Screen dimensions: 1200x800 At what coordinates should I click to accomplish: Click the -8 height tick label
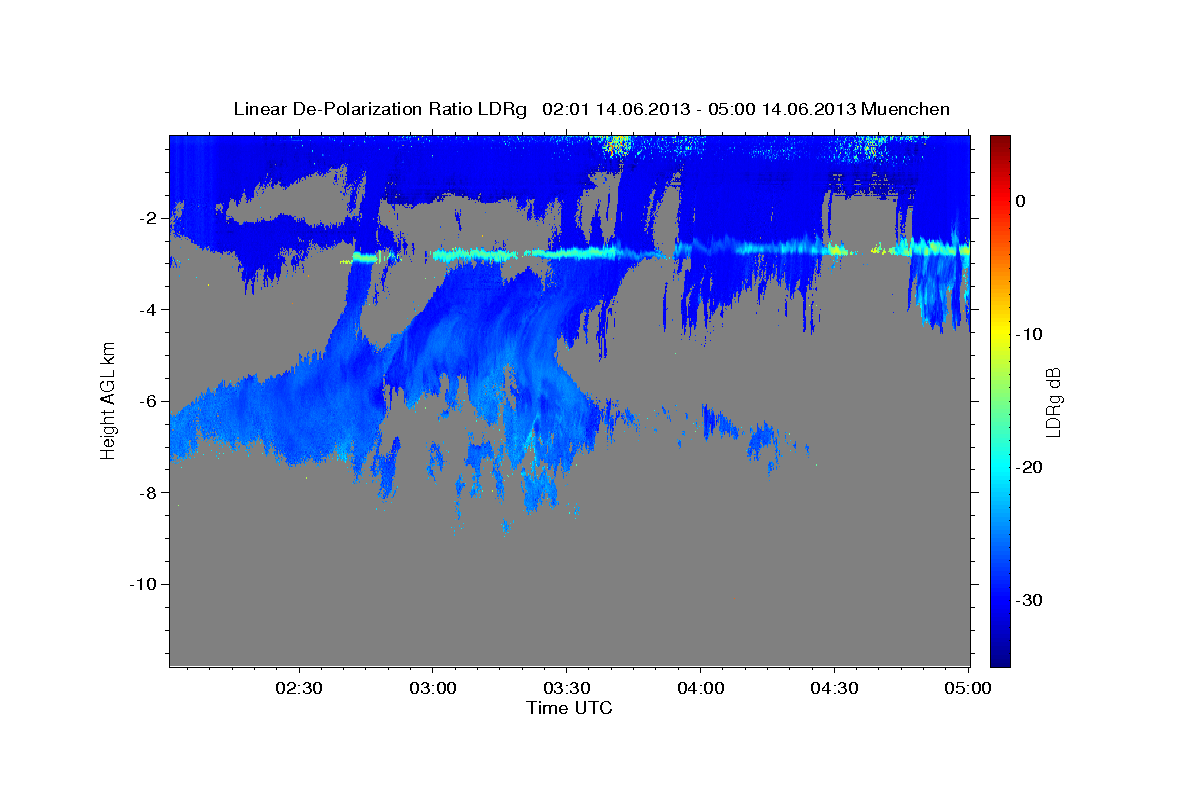tap(148, 492)
